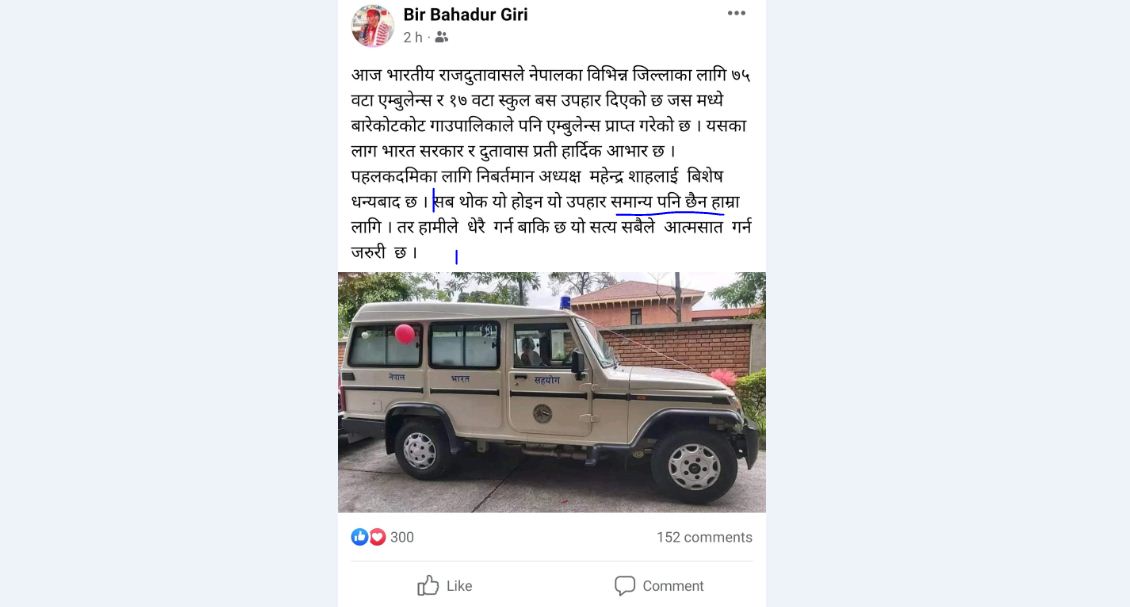The image size is (1130, 607).
Task: Open the Bir Bahadur Giri profile name link
Action: (x=466, y=14)
